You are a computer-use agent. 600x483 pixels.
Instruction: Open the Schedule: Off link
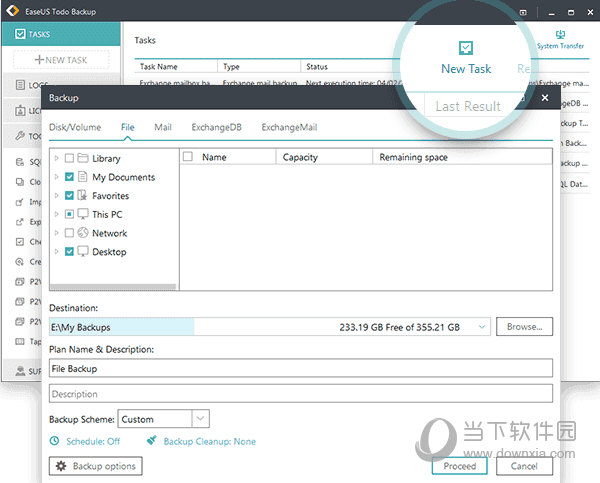[x=93, y=441]
